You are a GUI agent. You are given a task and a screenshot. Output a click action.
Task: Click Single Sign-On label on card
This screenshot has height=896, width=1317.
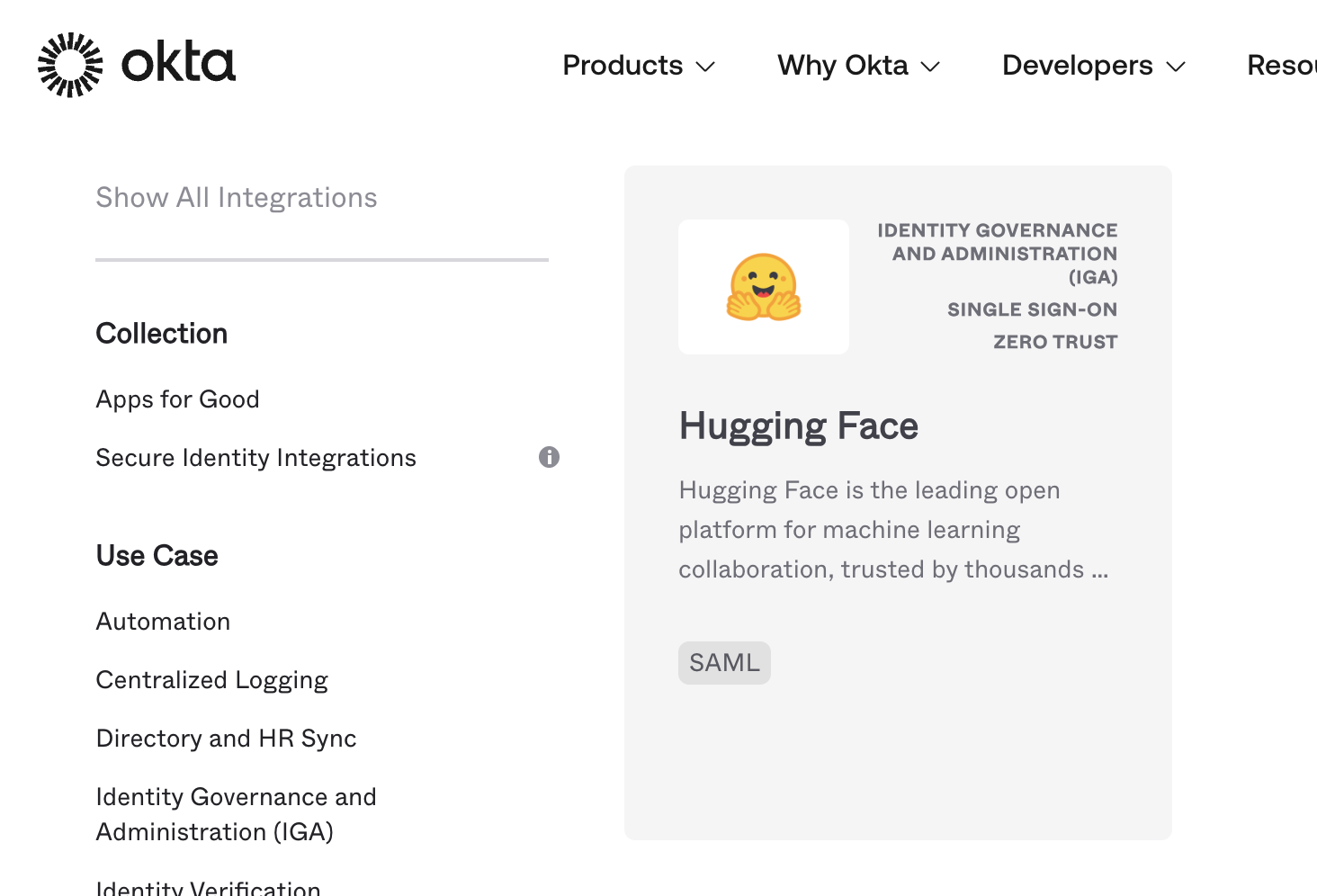tap(1032, 309)
